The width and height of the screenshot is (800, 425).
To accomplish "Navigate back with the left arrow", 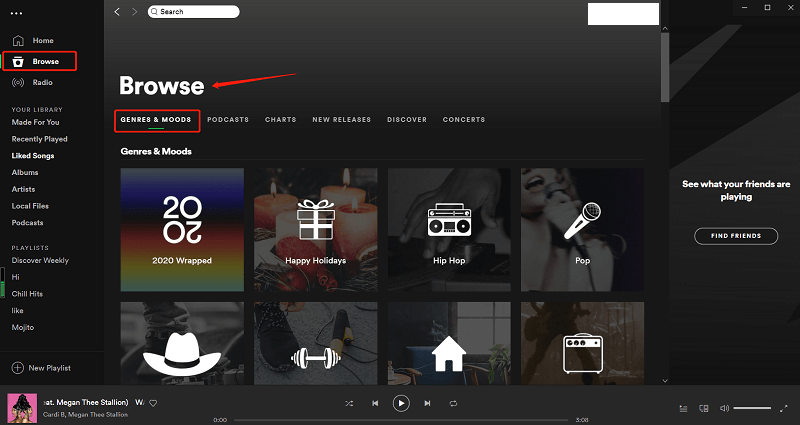I will pos(117,11).
